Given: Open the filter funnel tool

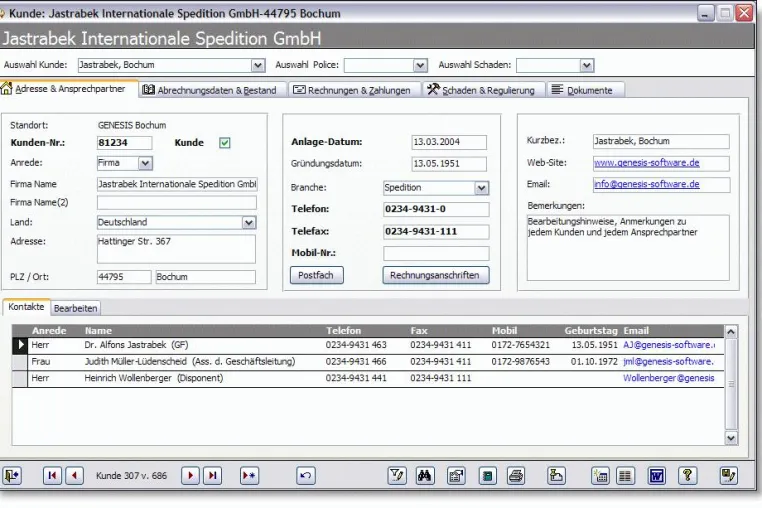Looking at the screenshot, I should pos(397,475).
